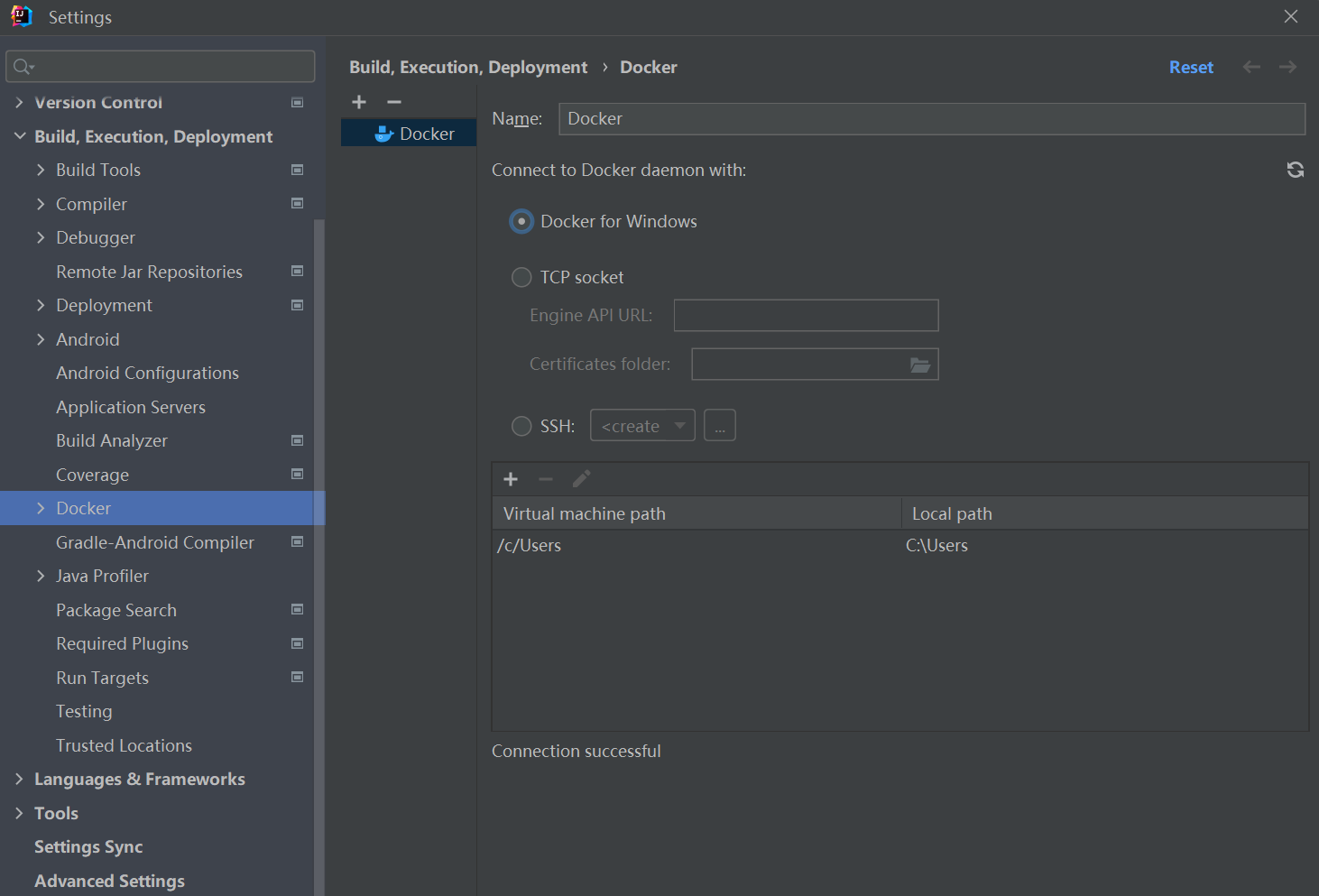Viewport: 1319px width, 896px height.
Task: Click project-level icon beside Build Analyzer
Action: click(297, 440)
